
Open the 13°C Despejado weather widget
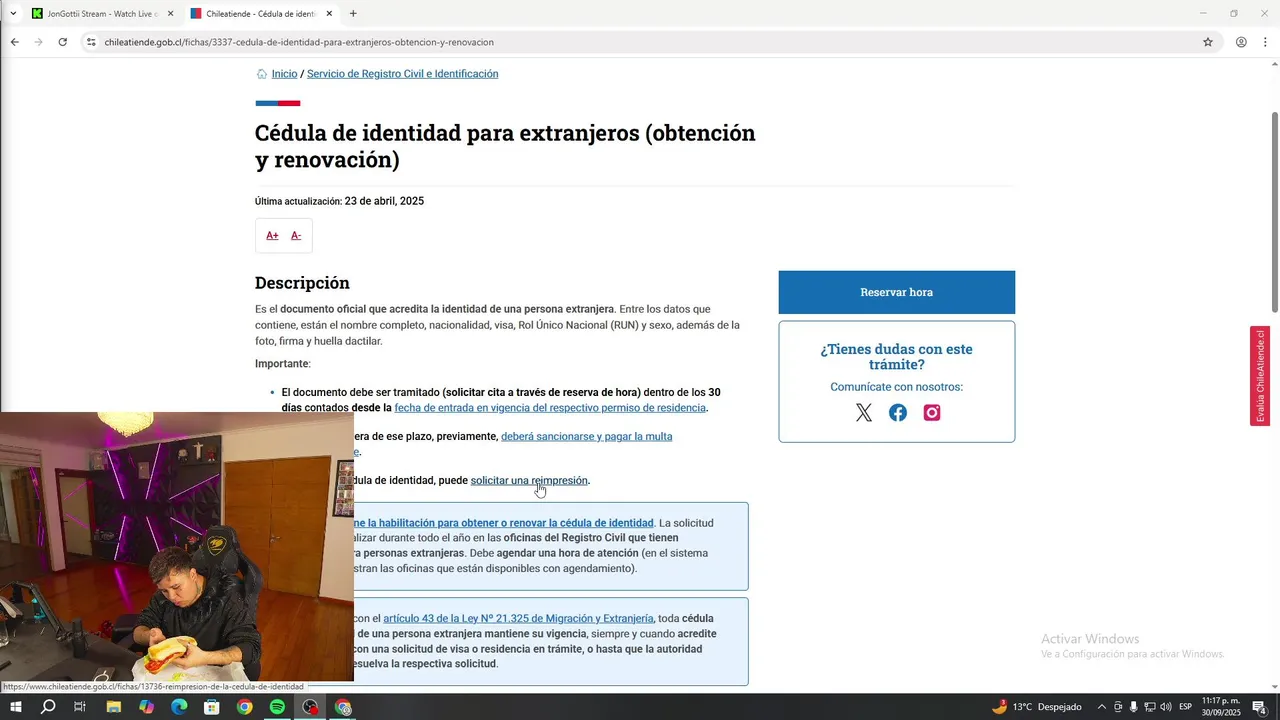(1036, 707)
